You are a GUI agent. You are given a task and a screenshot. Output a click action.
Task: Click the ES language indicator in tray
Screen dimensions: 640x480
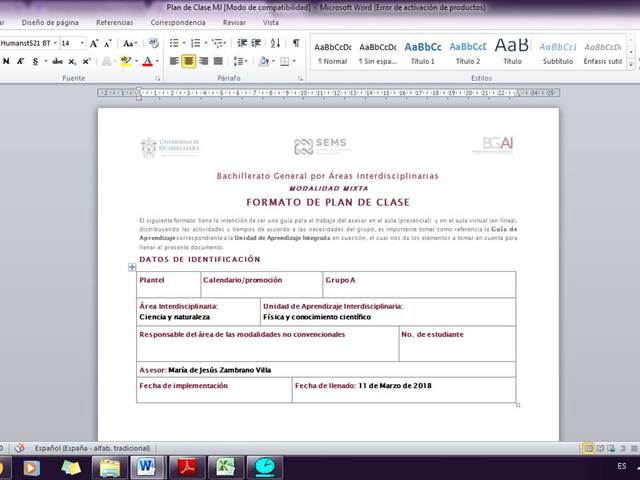pos(622,466)
